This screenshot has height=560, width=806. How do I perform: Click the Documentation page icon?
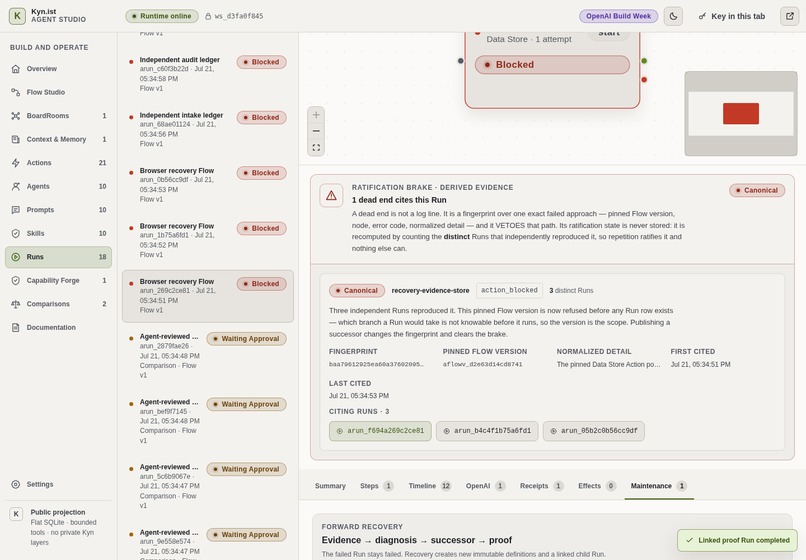(x=16, y=328)
